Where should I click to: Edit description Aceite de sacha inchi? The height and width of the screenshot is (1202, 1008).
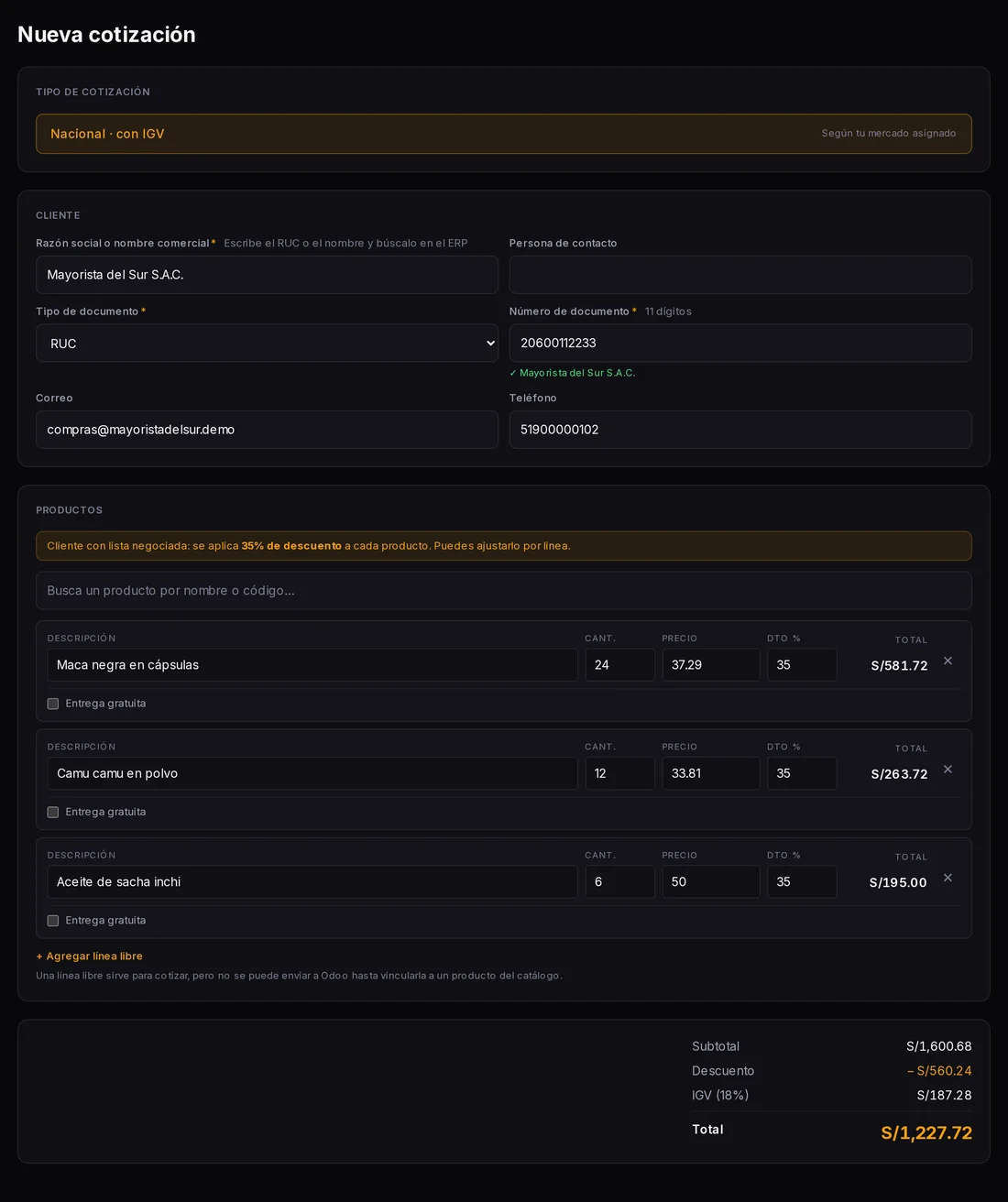(x=312, y=881)
